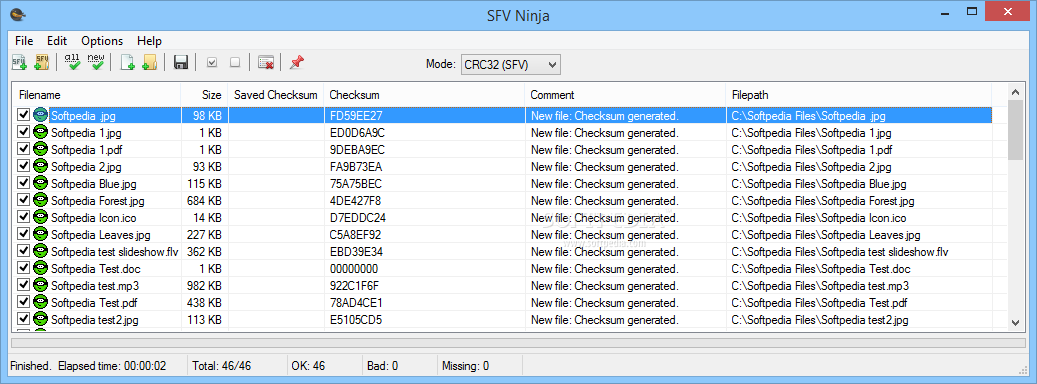Viewport: 1037px width, 384px height.
Task: Click status bar entry OK: 46
Action: pyautogui.click(x=308, y=365)
